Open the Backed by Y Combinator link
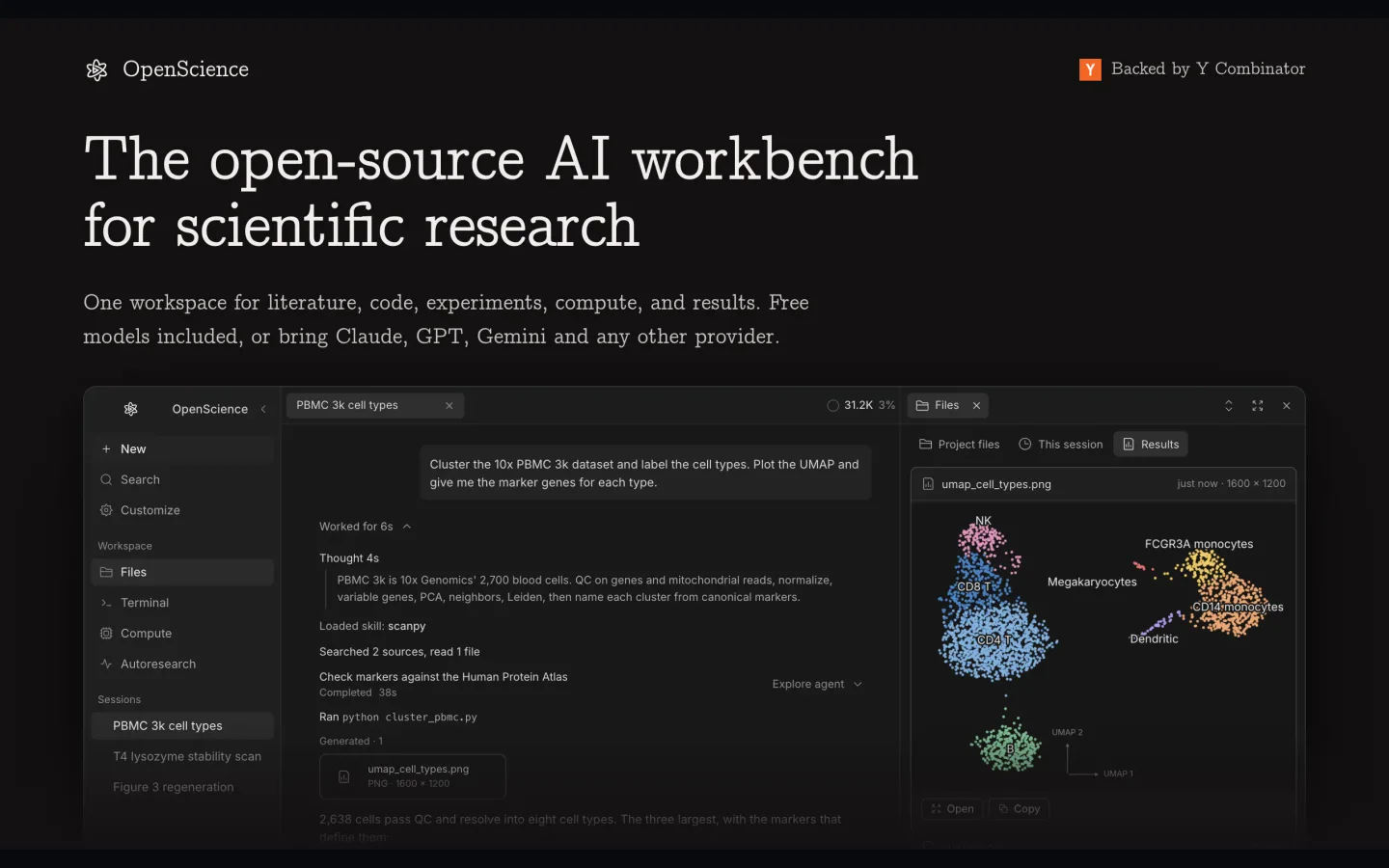Screen dimensions: 1389x868 1192,69
